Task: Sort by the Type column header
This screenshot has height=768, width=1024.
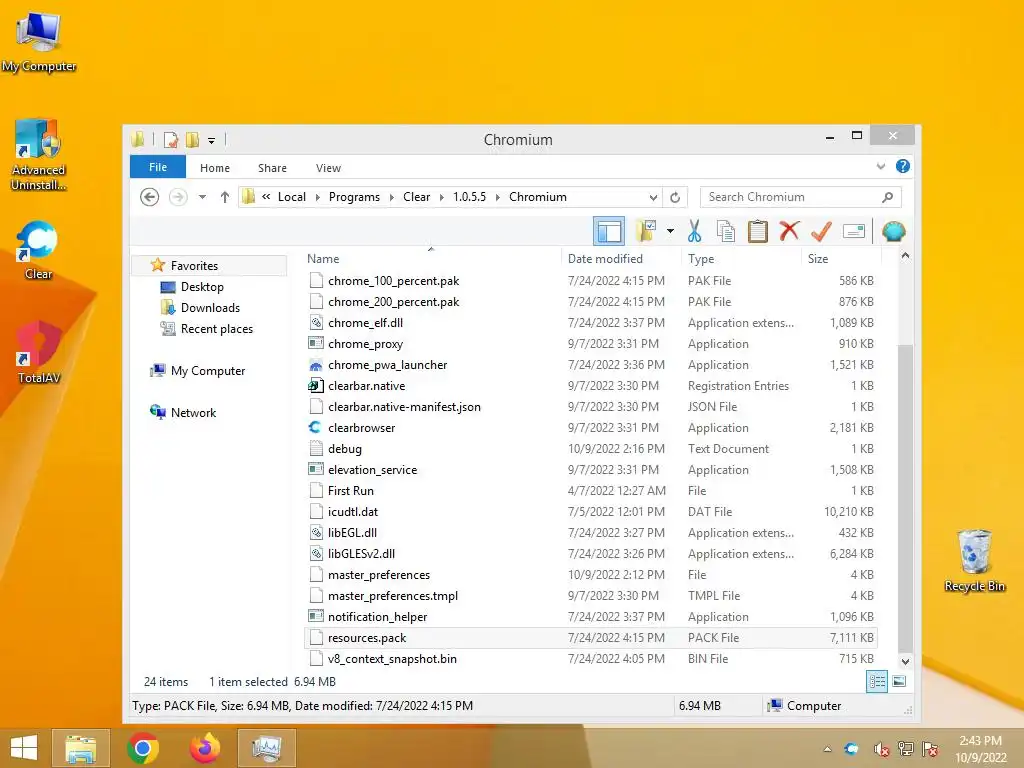Action: [741, 259]
